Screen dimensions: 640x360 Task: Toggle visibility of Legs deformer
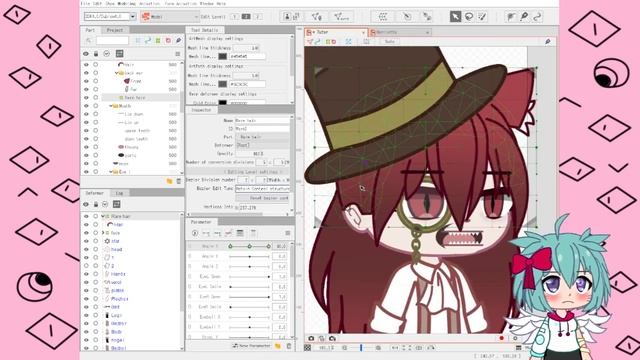coord(86,315)
